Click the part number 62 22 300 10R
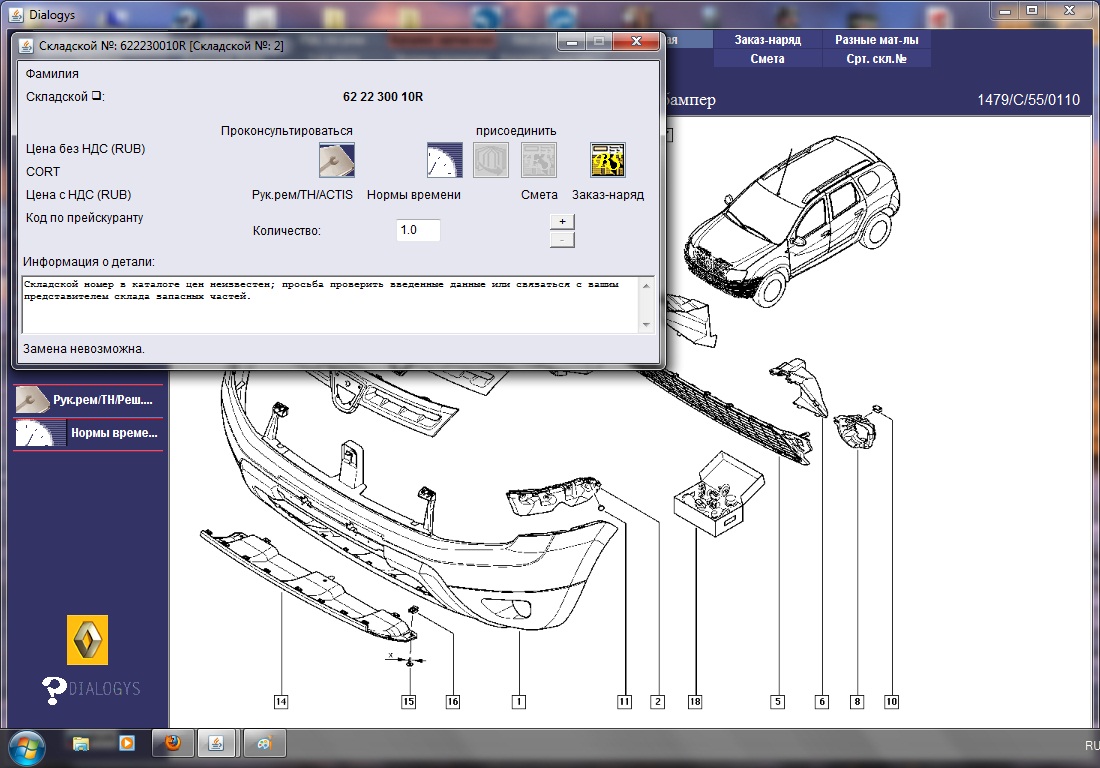 click(x=383, y=97)
